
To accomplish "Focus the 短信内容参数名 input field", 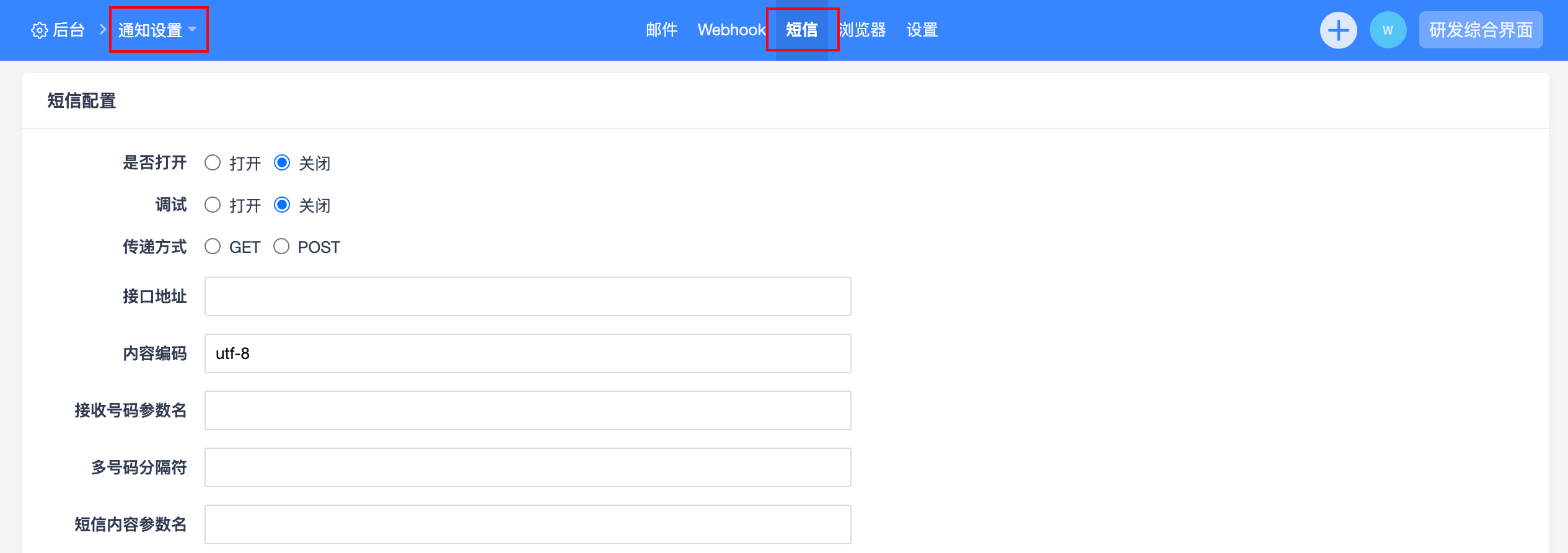I will click(528, 524).
